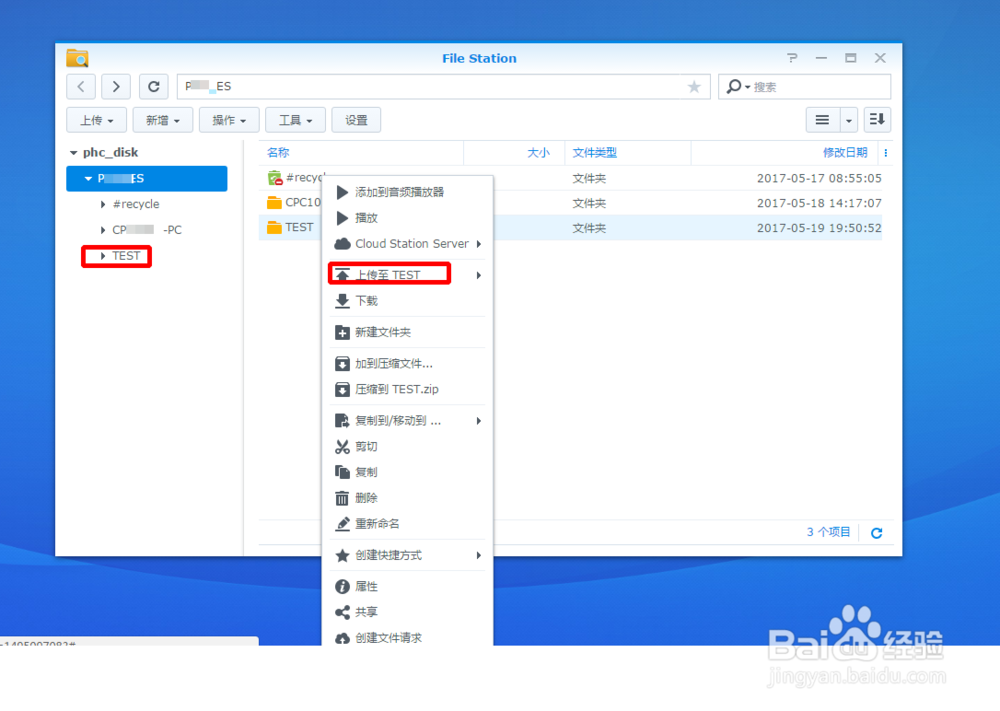Screen dimensions: 1000x711
Task: Select the 2017-05-17 08:55:05 date cell
Action: coord(819,178)
